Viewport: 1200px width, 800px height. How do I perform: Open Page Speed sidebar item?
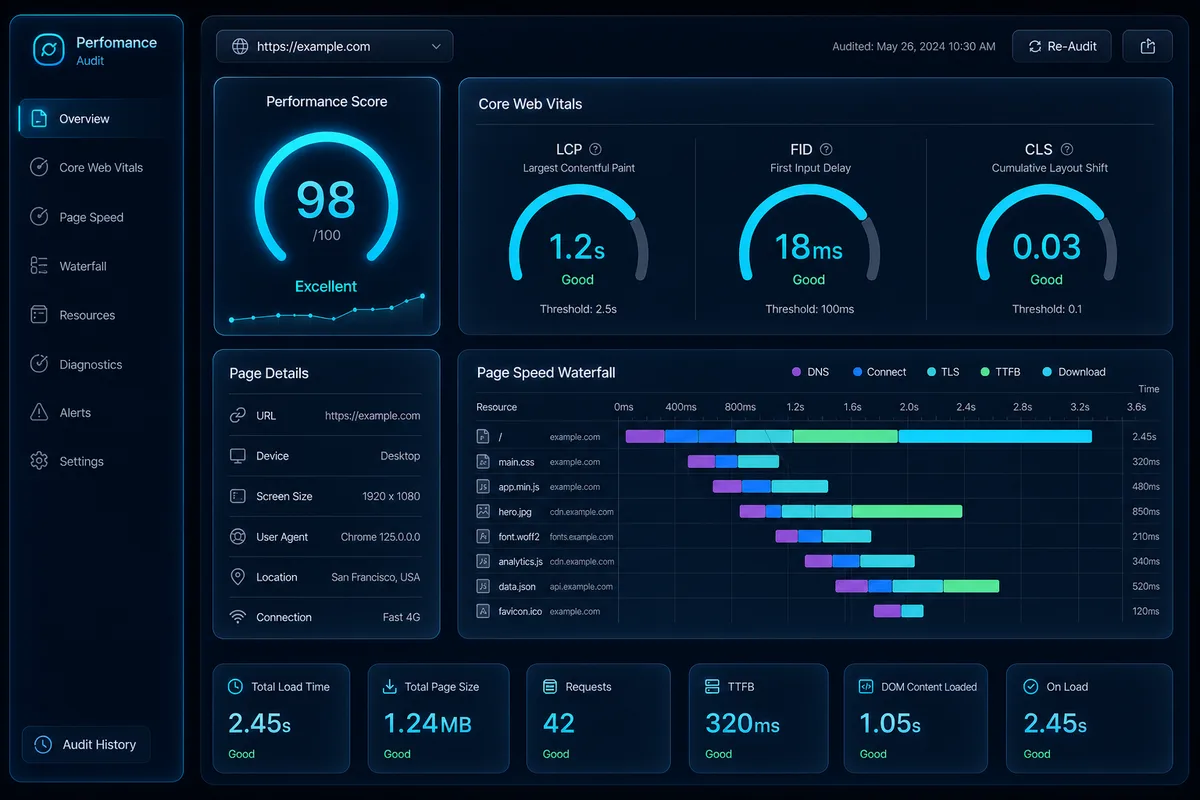tap(92, 217)
